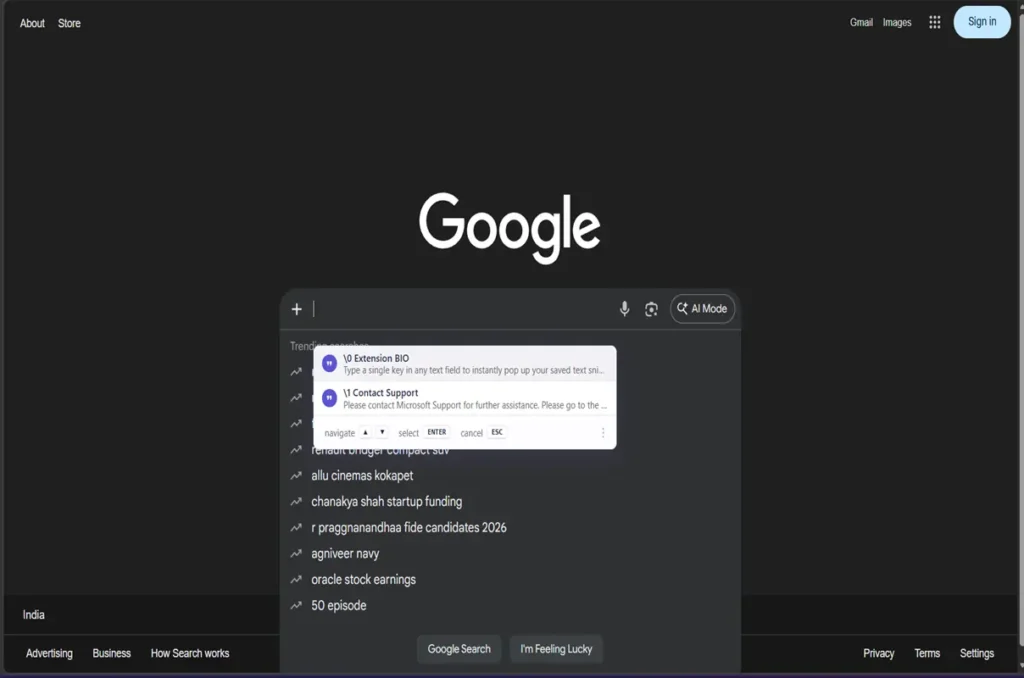The width and height of the screenshot is (1024, 678).
Task: Select the Store menu item
Action: click(68, 22)
